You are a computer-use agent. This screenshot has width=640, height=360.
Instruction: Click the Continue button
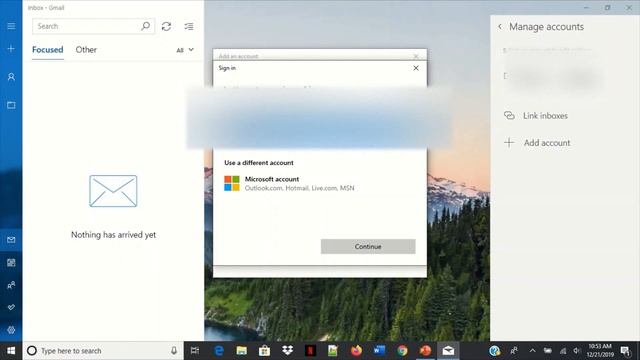pyautogui.click(x=368, y=247)
